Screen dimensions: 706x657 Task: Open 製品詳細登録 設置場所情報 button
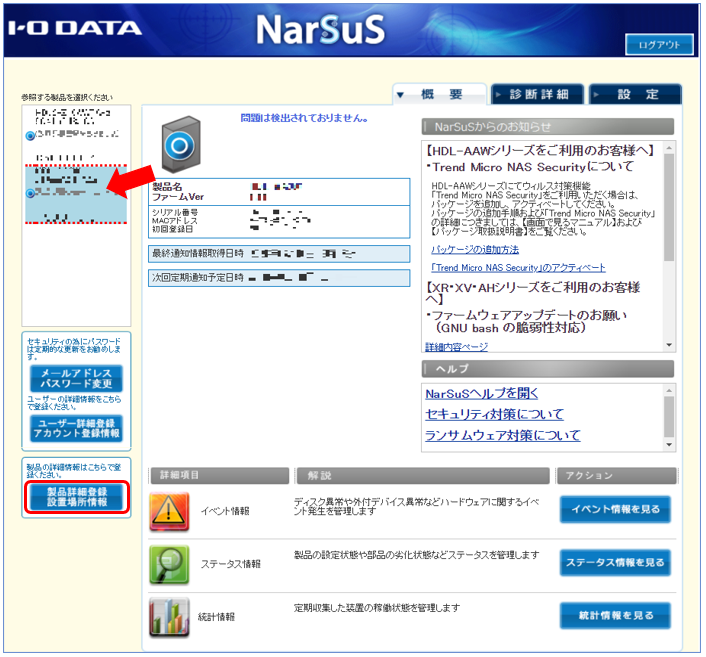click(x=76, y=498)
